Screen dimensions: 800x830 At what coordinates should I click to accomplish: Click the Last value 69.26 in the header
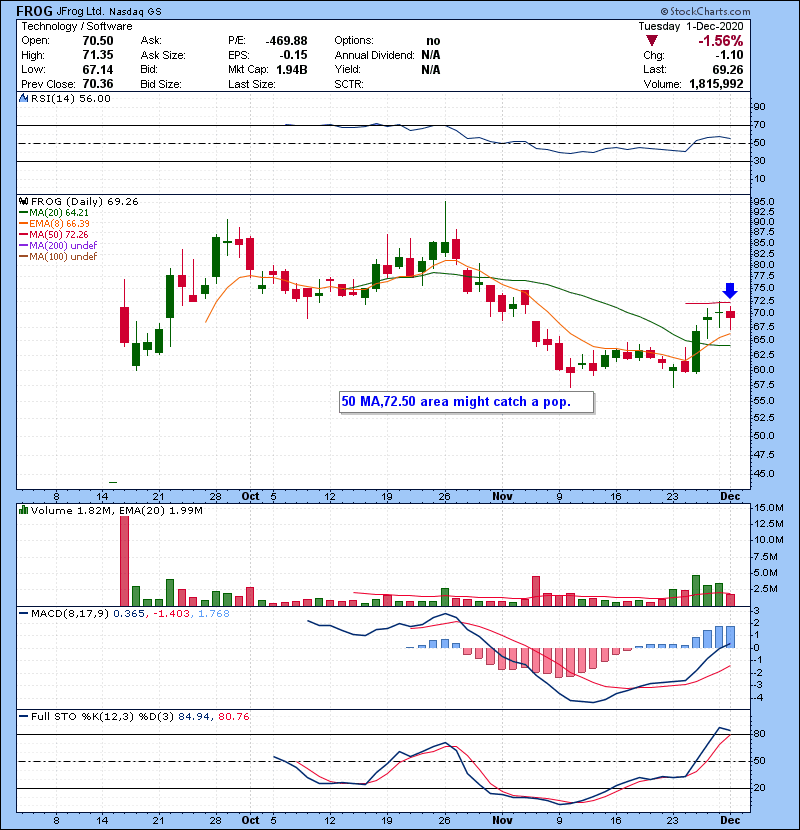click(x=727, y=70)
